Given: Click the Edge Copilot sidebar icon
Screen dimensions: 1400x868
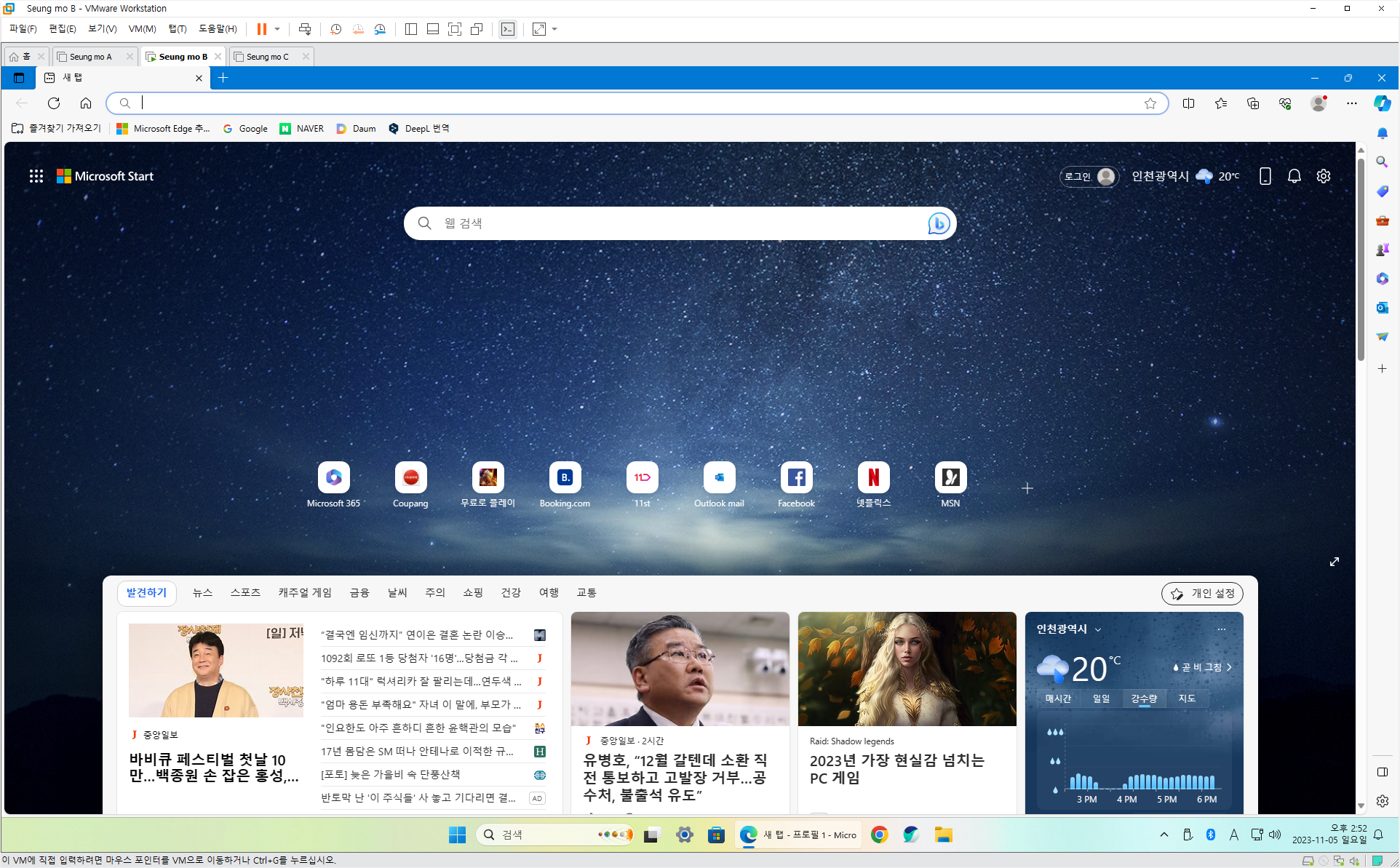Looking at the screenshot, I should tap(1382, 103).
